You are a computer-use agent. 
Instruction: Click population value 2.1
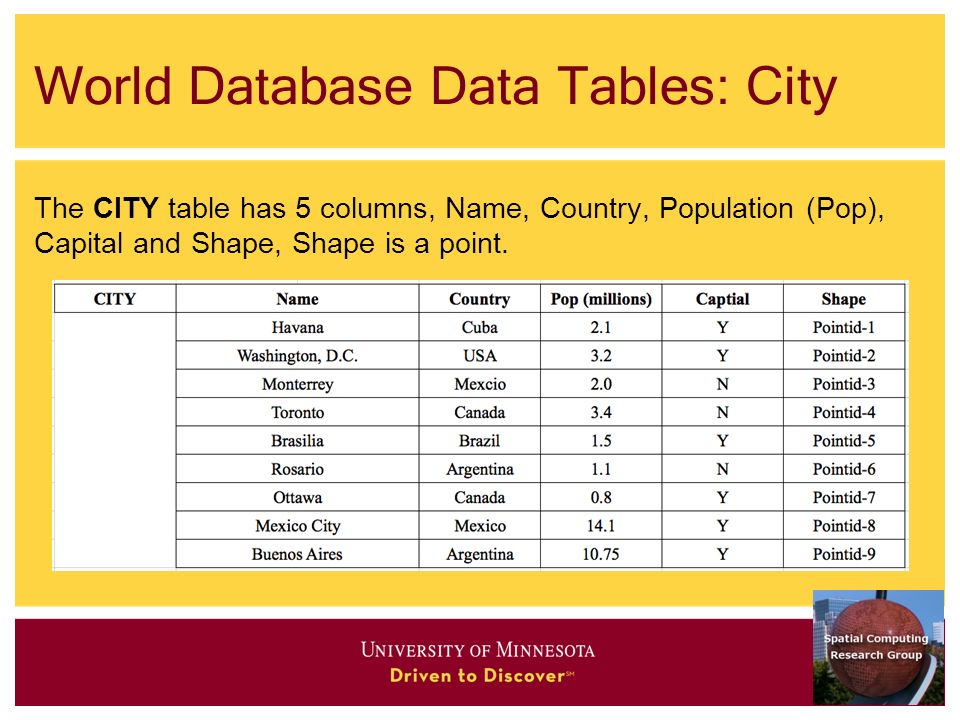point(601,328)
